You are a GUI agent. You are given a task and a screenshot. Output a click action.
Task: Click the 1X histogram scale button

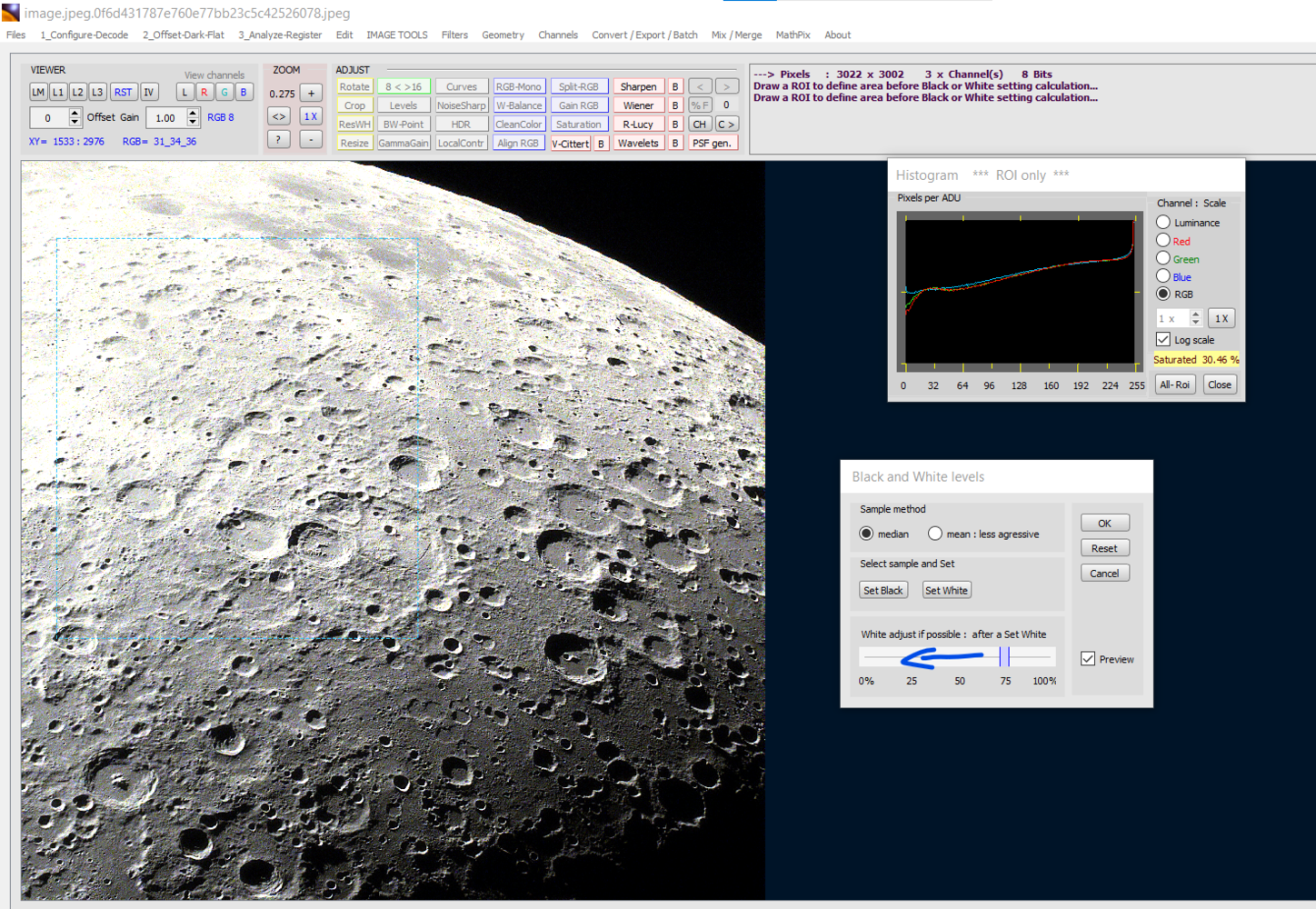(1221, 318)
